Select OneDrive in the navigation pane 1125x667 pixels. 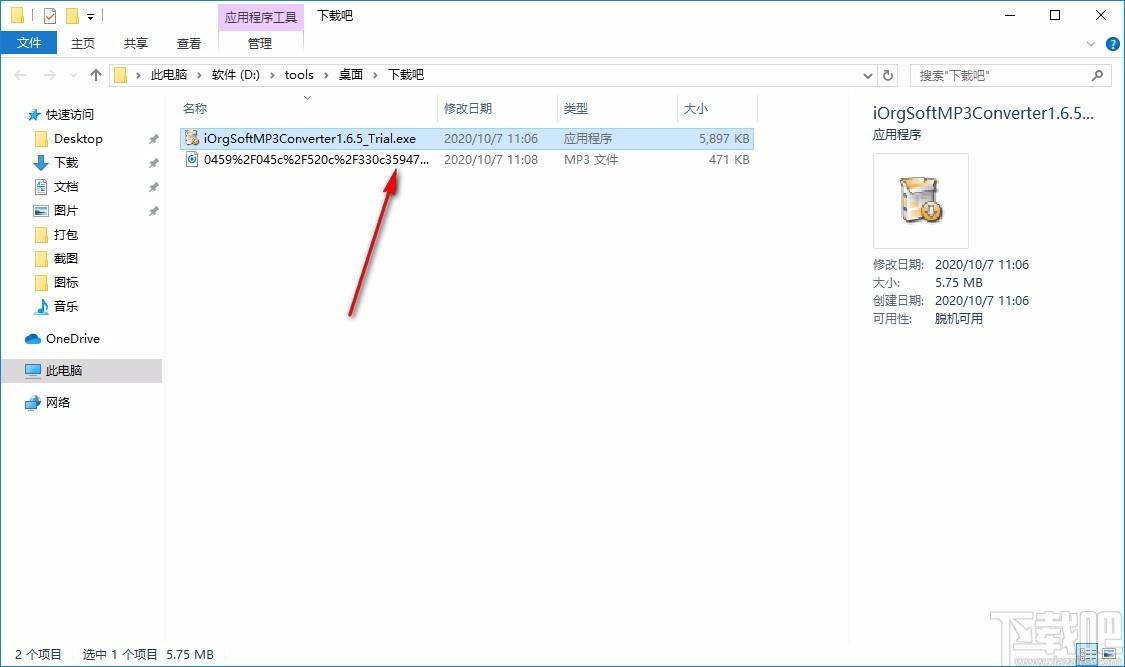point(72,339)
